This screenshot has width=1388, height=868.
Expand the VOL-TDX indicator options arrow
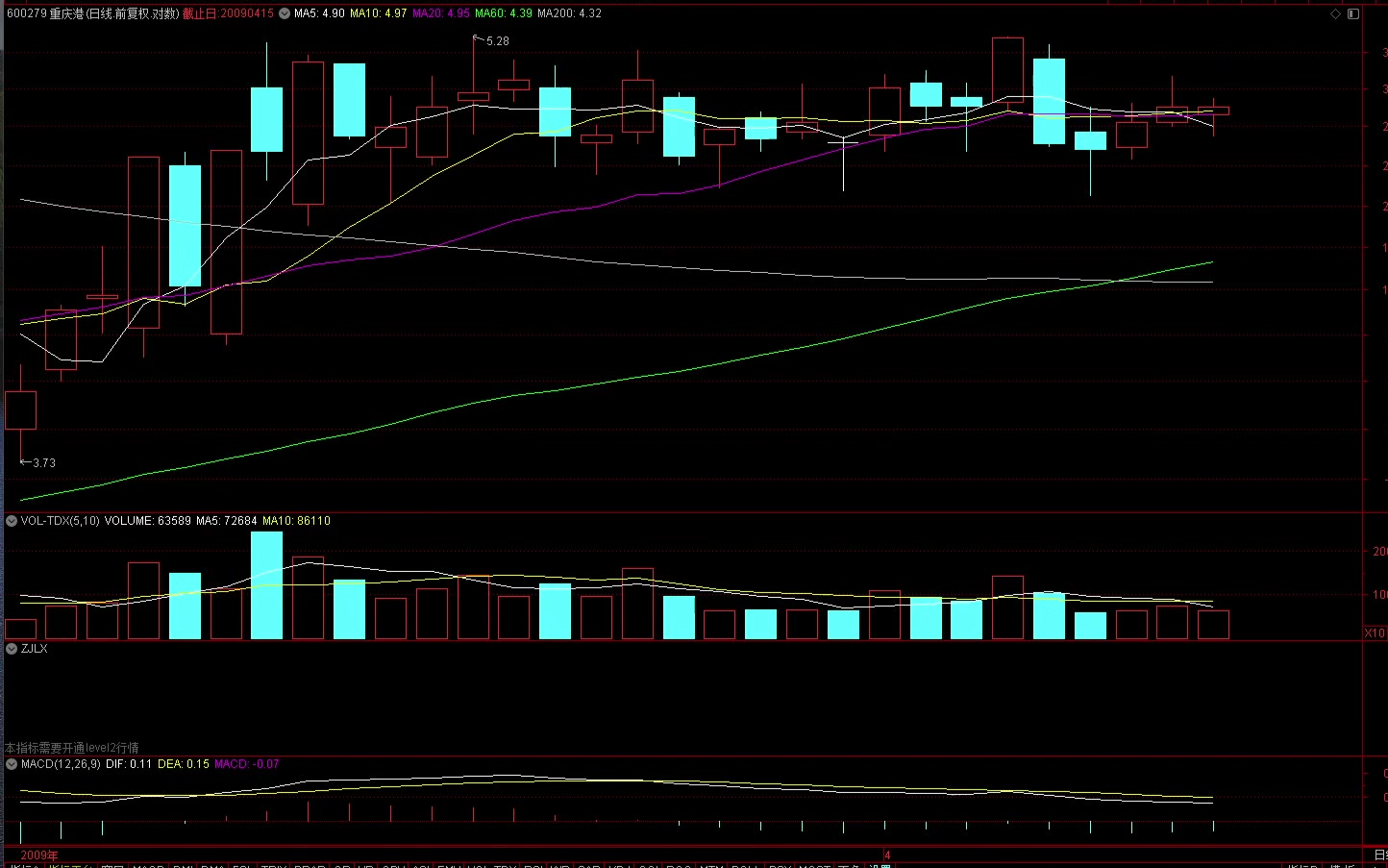tap(12, 521)
